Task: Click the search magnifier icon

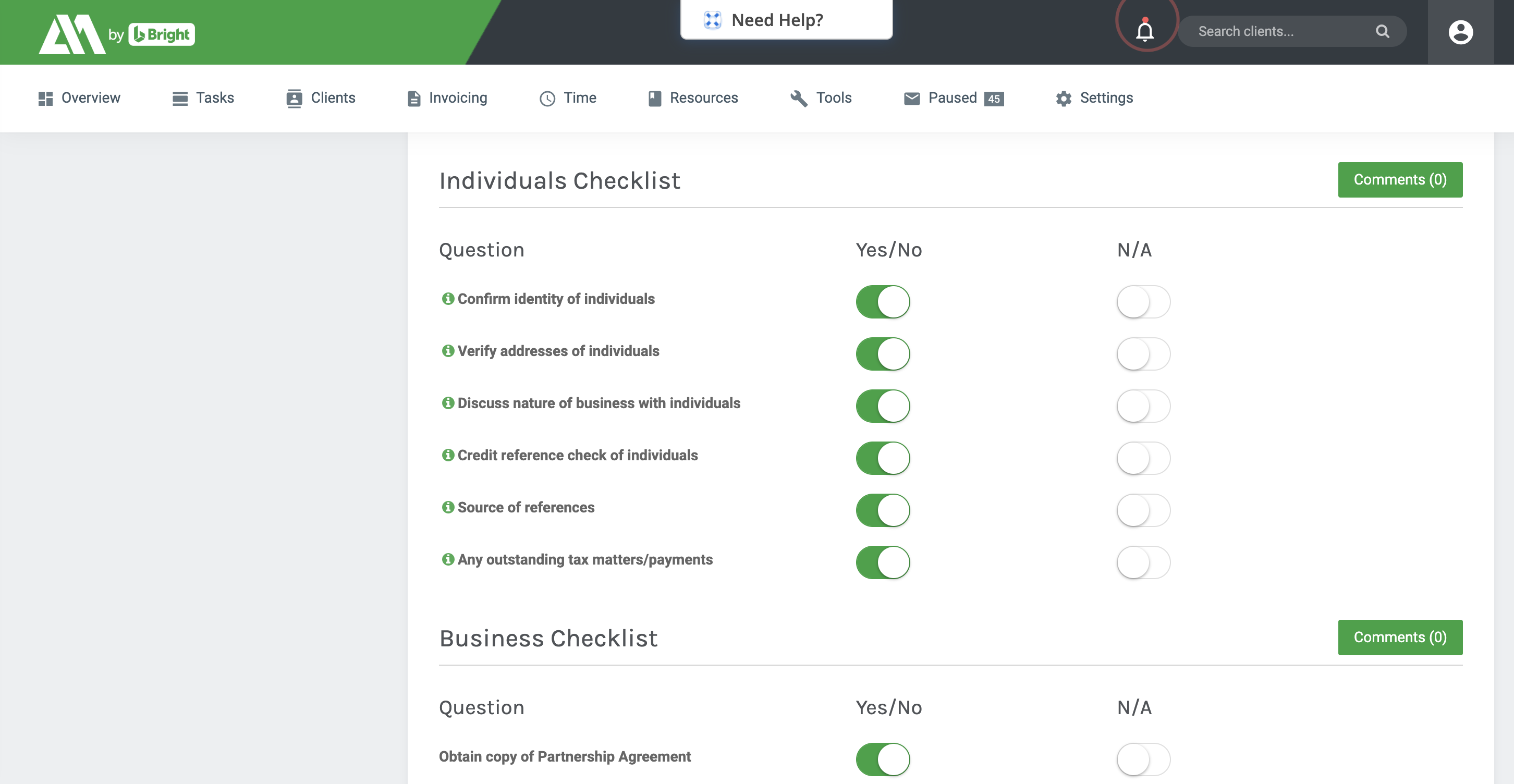Action: [1382, 31]
